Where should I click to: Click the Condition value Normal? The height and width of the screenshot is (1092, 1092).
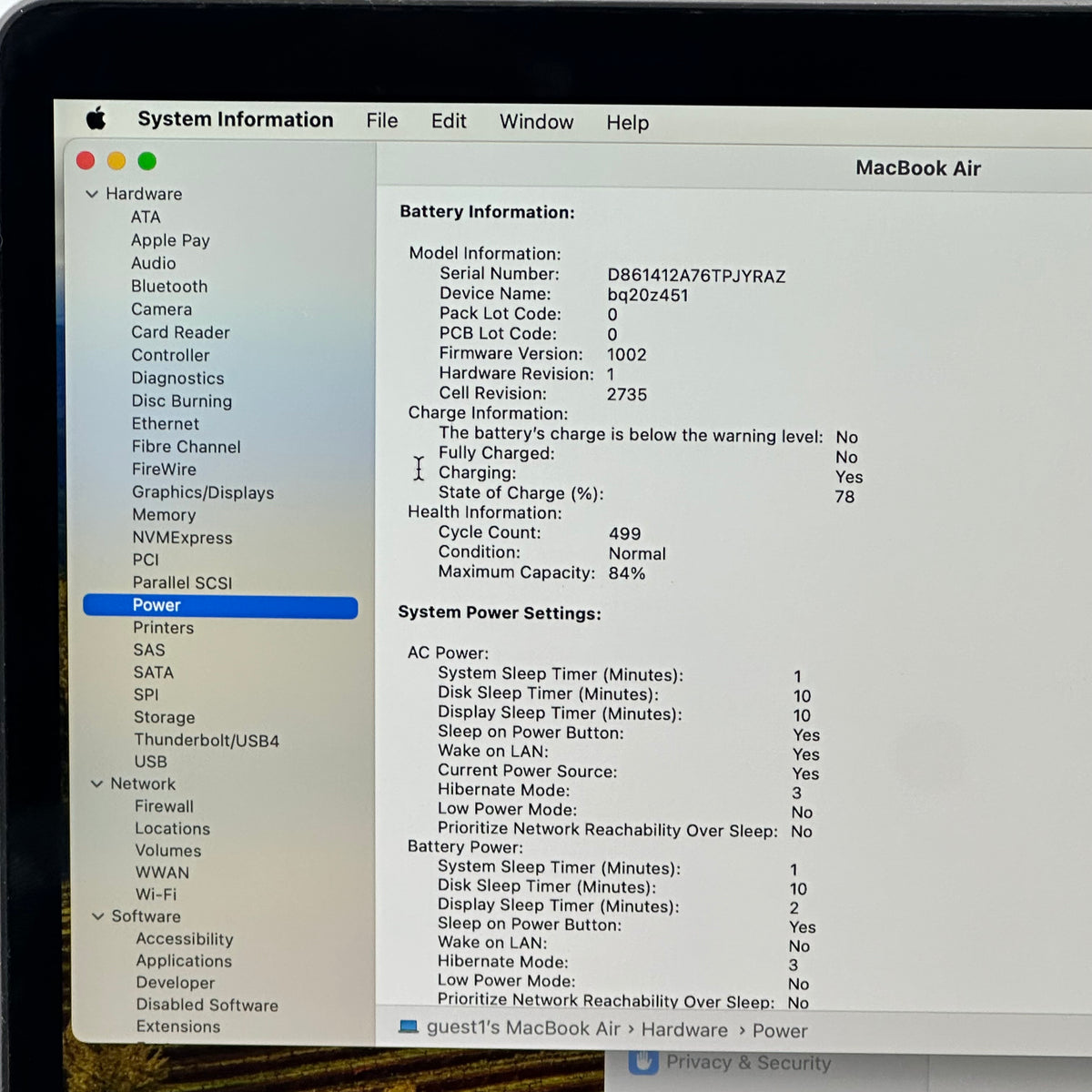coord(637,553)
